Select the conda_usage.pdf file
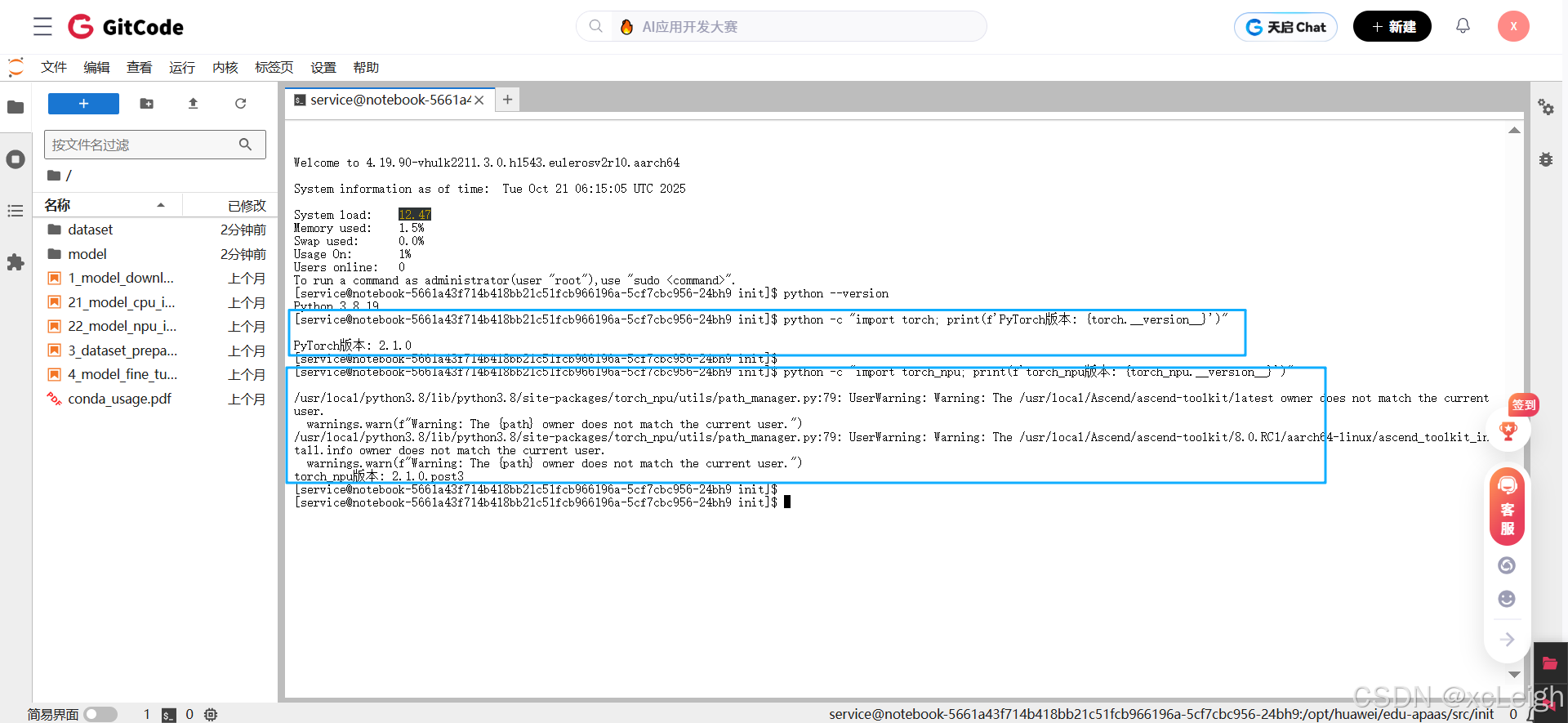Screen dimensions: 1568x723 click(155, 399)
